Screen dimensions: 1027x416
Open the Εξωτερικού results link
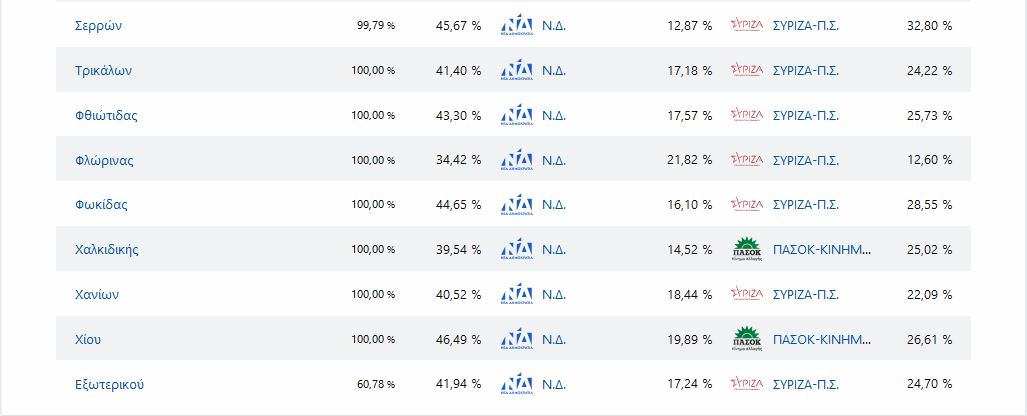110,383
